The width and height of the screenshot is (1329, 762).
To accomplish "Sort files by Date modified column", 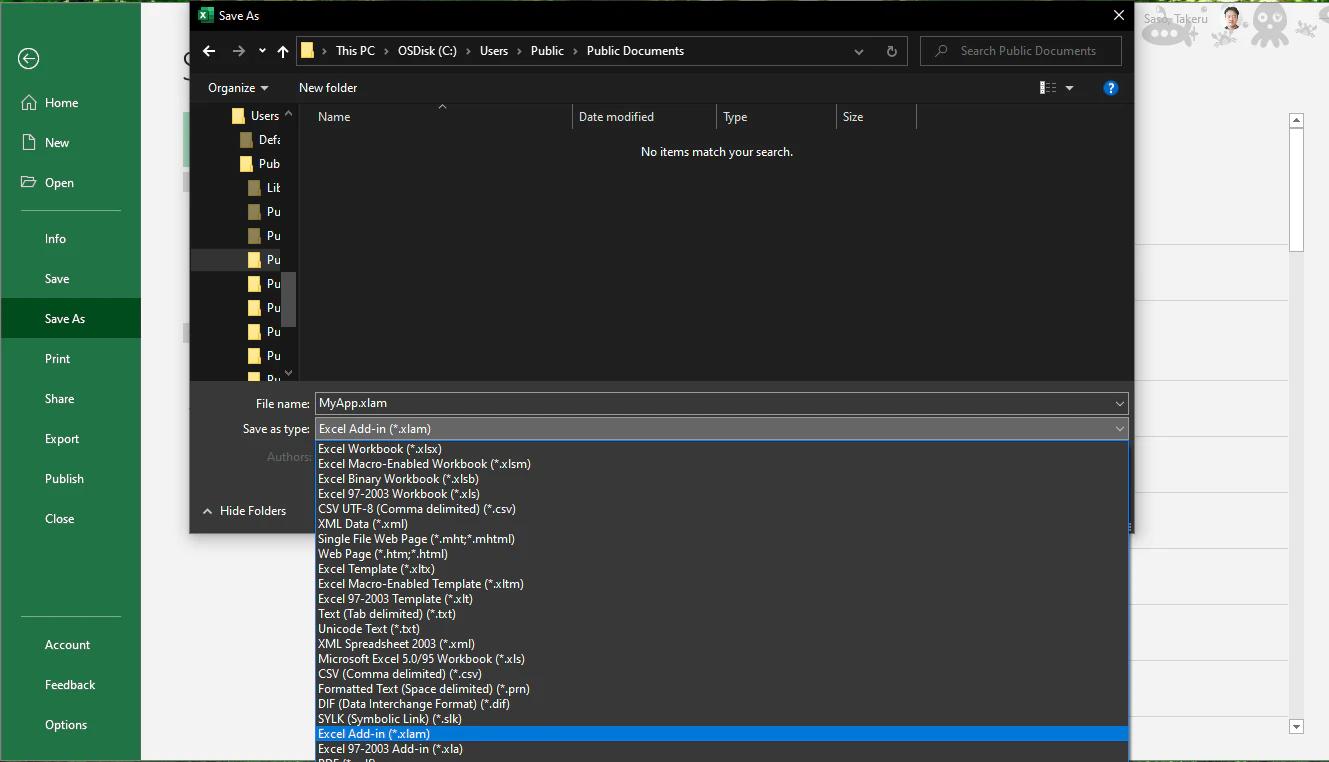I will click(x=616, y=117).
